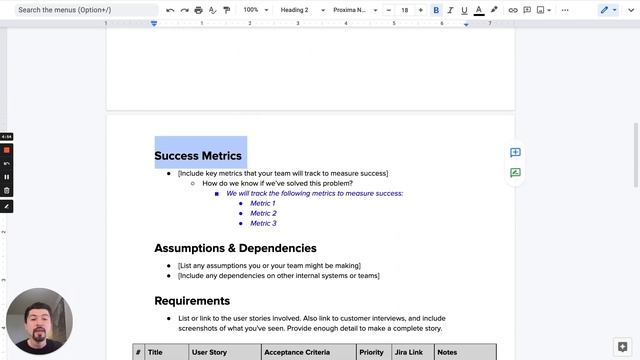Click the 'List or link to the user stories' bullet
The height and width of the screenshot is (360, 640).
(312, 323)
